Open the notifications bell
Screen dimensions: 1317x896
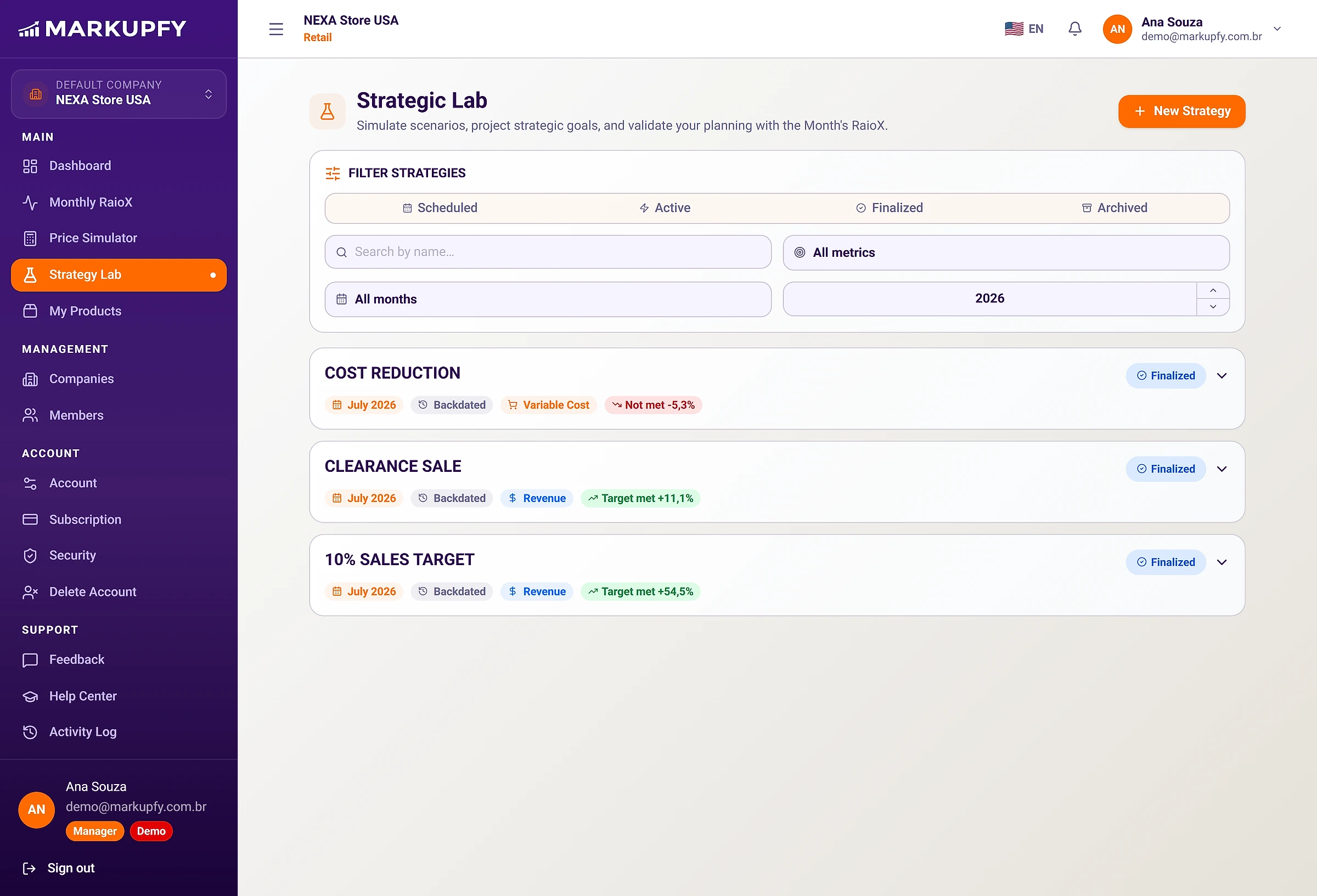1074,29
